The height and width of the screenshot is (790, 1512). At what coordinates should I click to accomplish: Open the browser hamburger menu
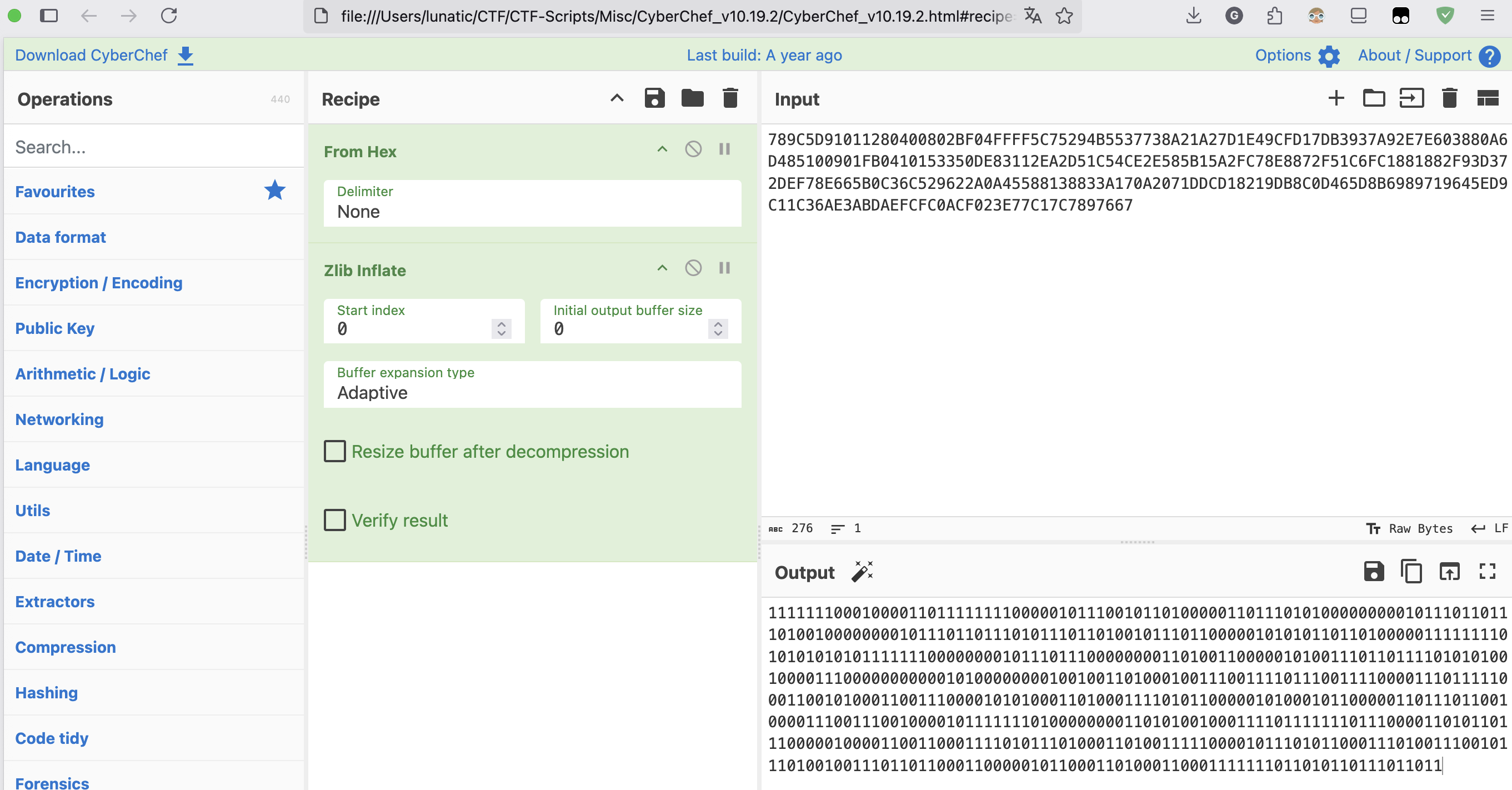pos(1488,16)
